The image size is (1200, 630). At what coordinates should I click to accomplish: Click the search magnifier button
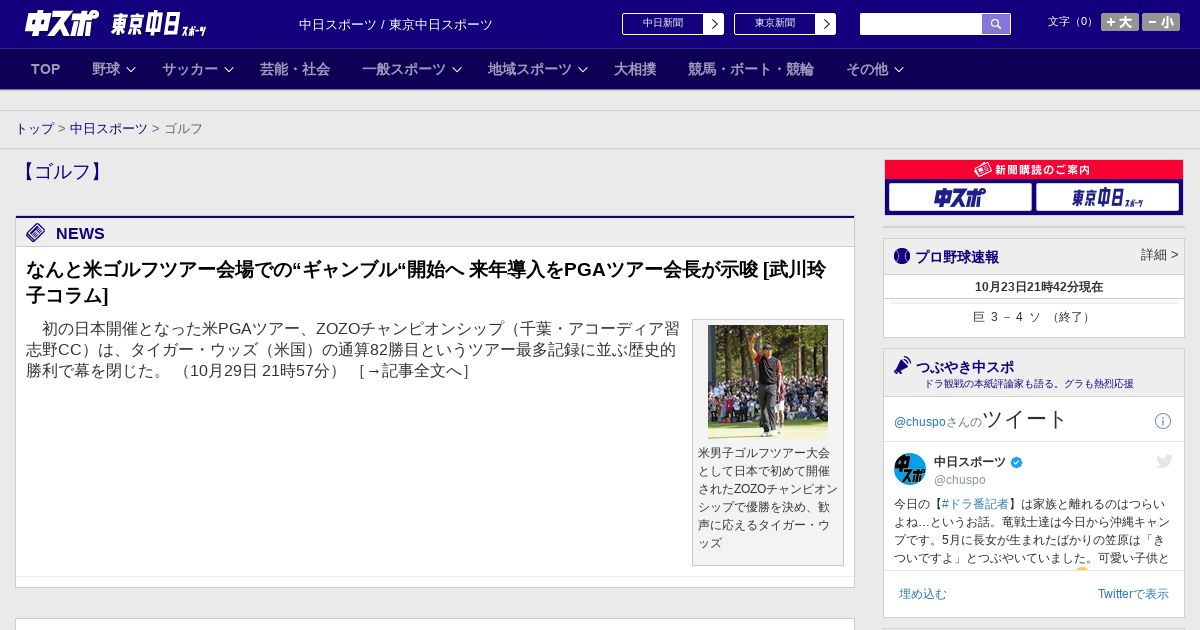(x=996, y=24)
